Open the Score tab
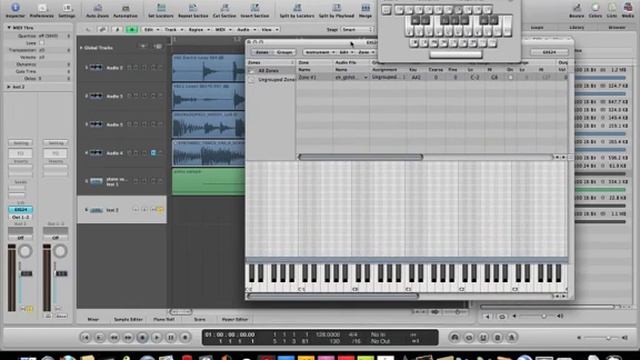Screen dimensions: 640x360 point(200,320)
